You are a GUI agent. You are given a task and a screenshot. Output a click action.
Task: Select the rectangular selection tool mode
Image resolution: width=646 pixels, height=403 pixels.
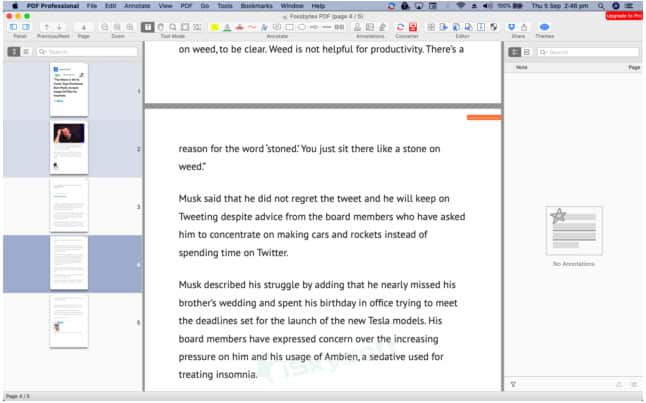pos(185,27)
